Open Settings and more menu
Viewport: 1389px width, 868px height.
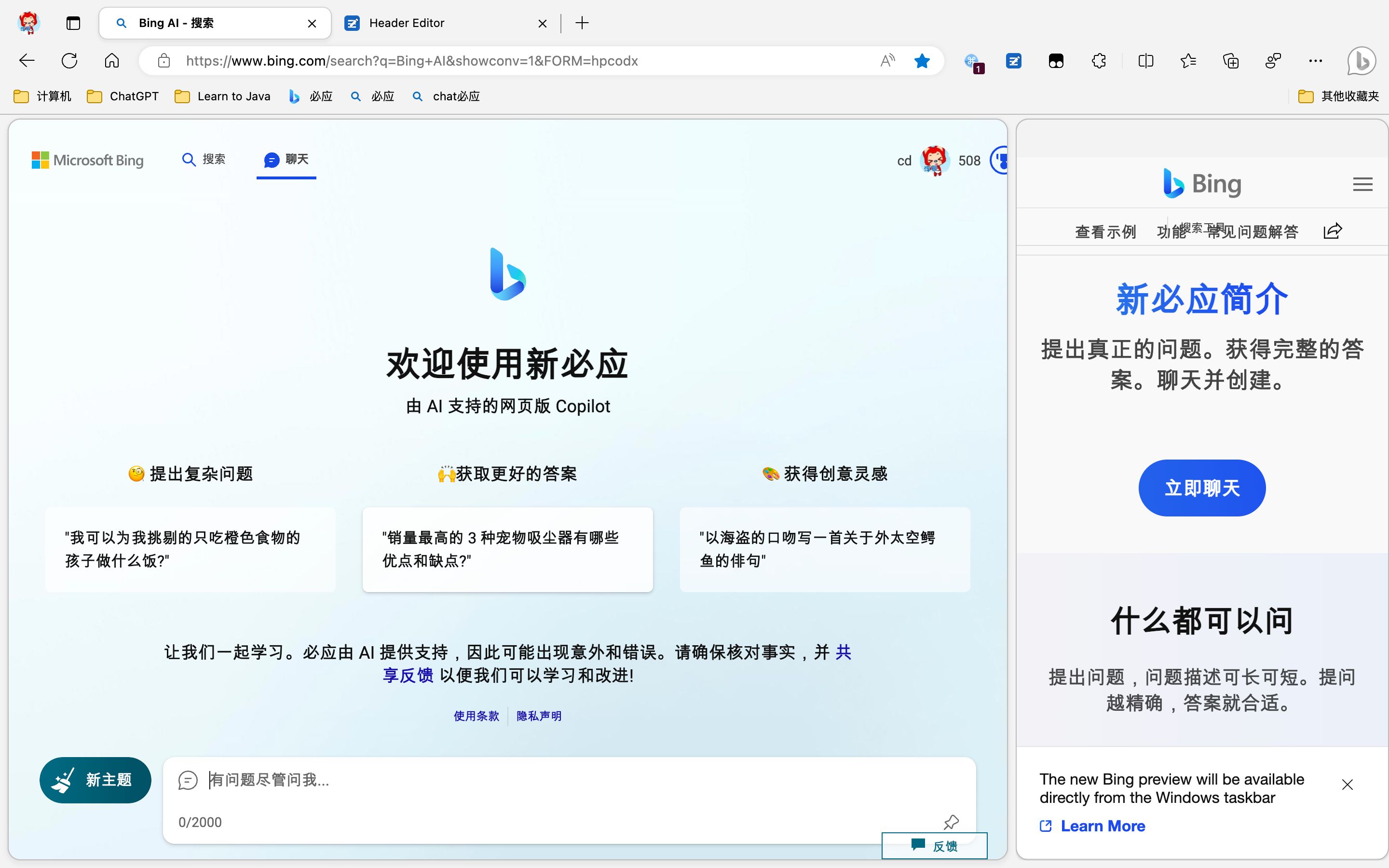point(1316,60)
